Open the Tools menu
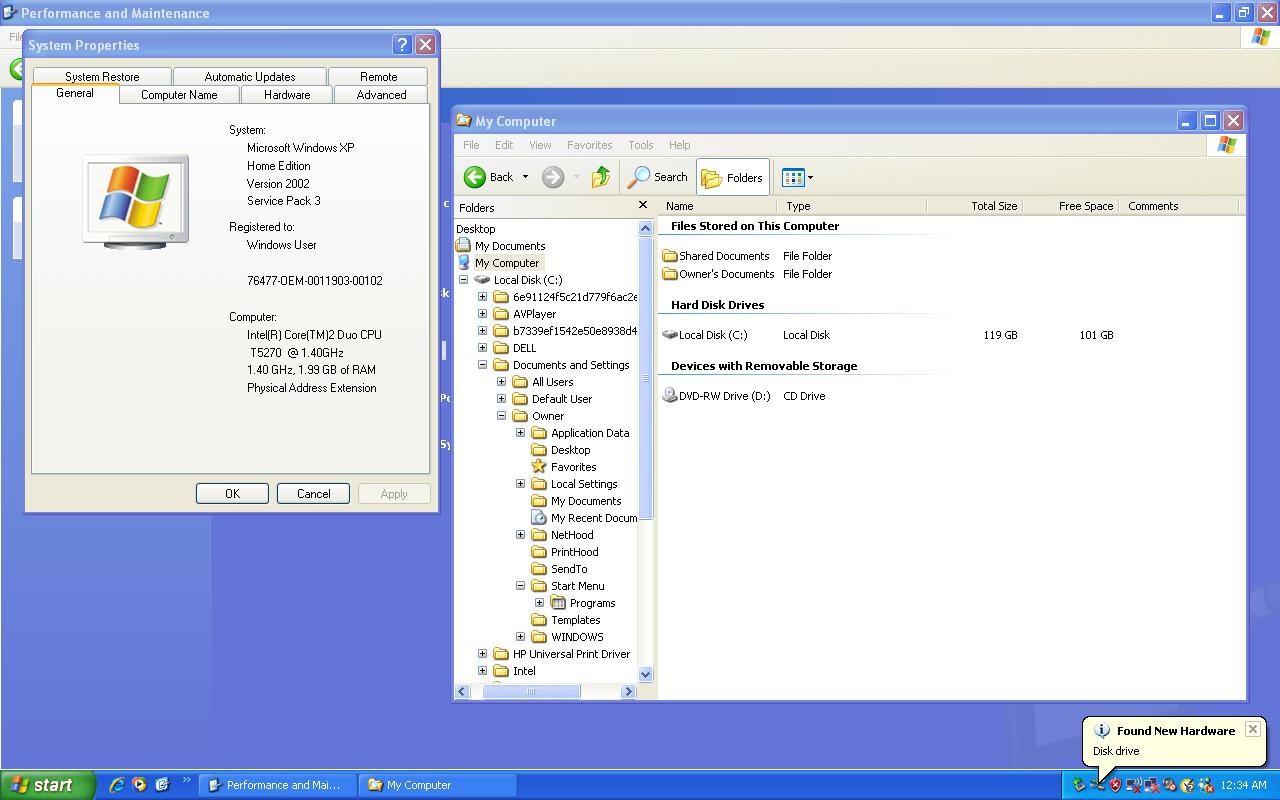 tap(640, 145)
